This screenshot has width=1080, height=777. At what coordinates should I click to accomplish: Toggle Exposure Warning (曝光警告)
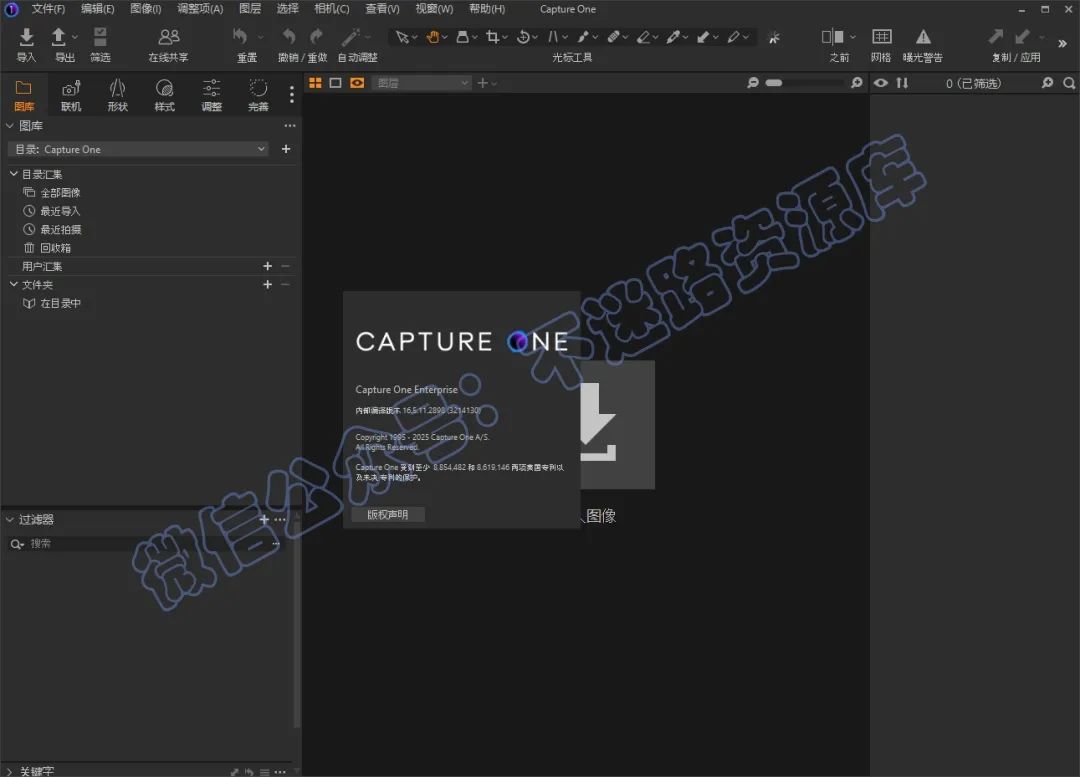(923, 37)
